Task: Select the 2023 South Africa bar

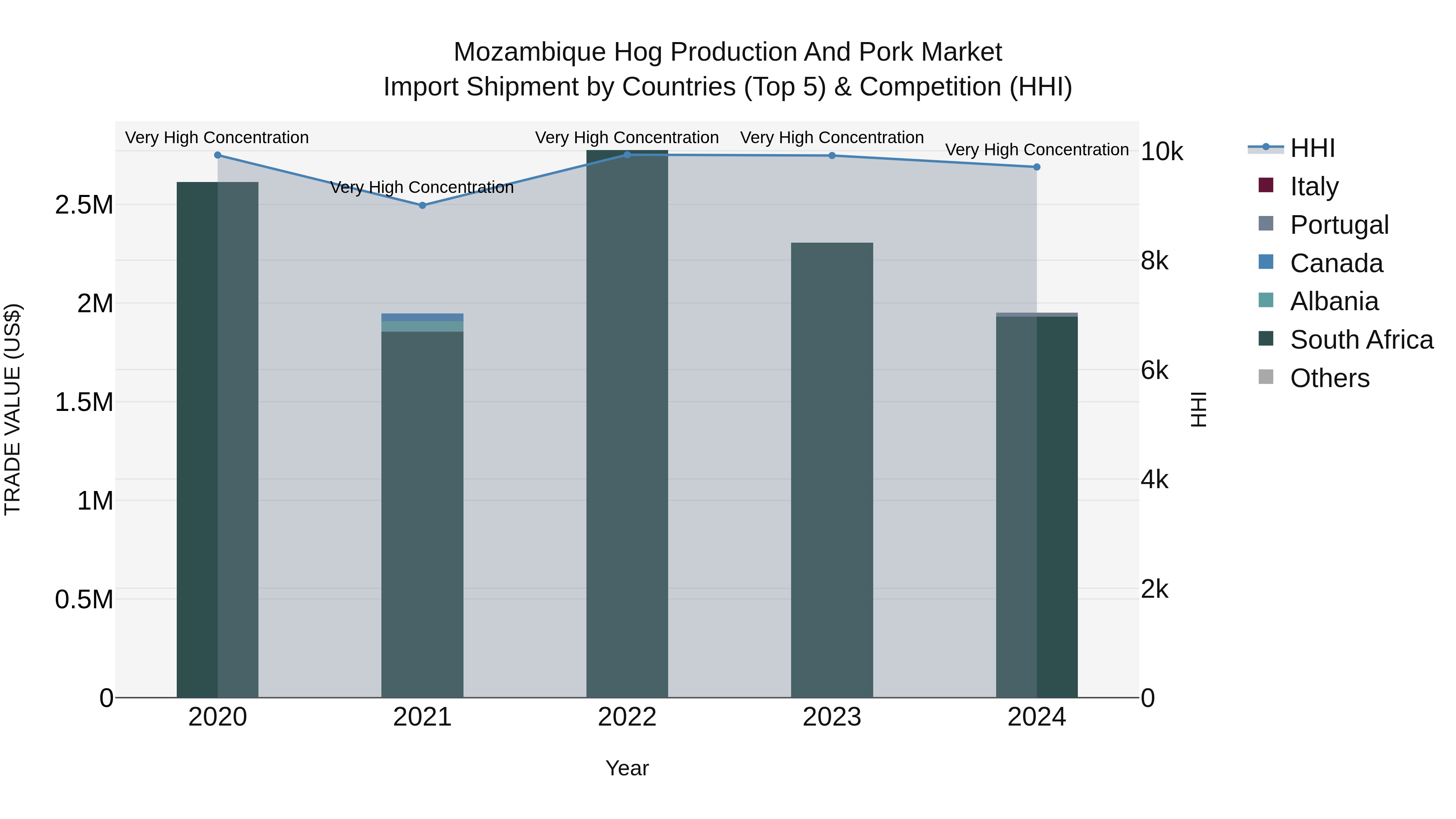Action: pos(832,470)
